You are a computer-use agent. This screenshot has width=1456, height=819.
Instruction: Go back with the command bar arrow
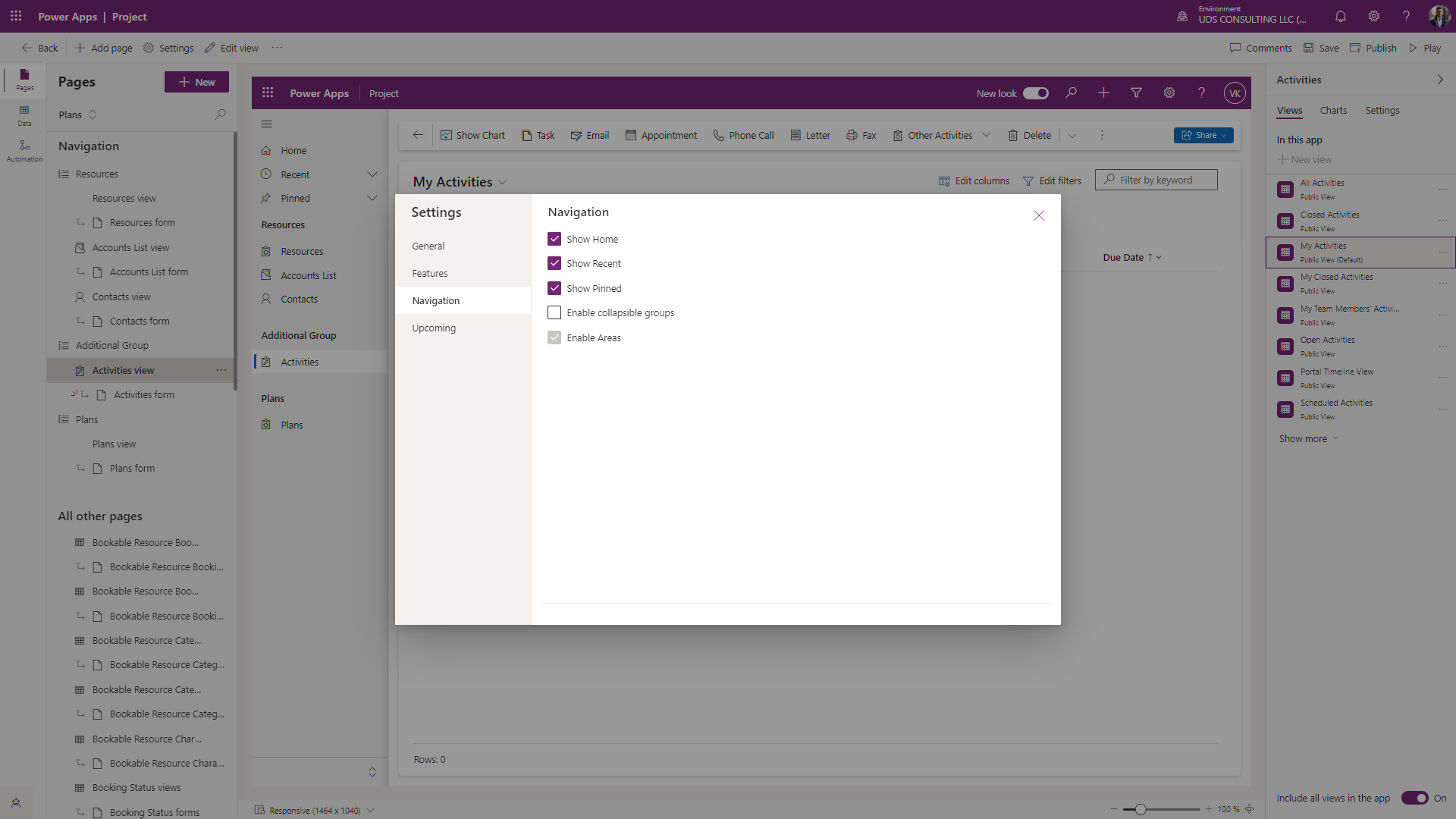pos(417,135)
